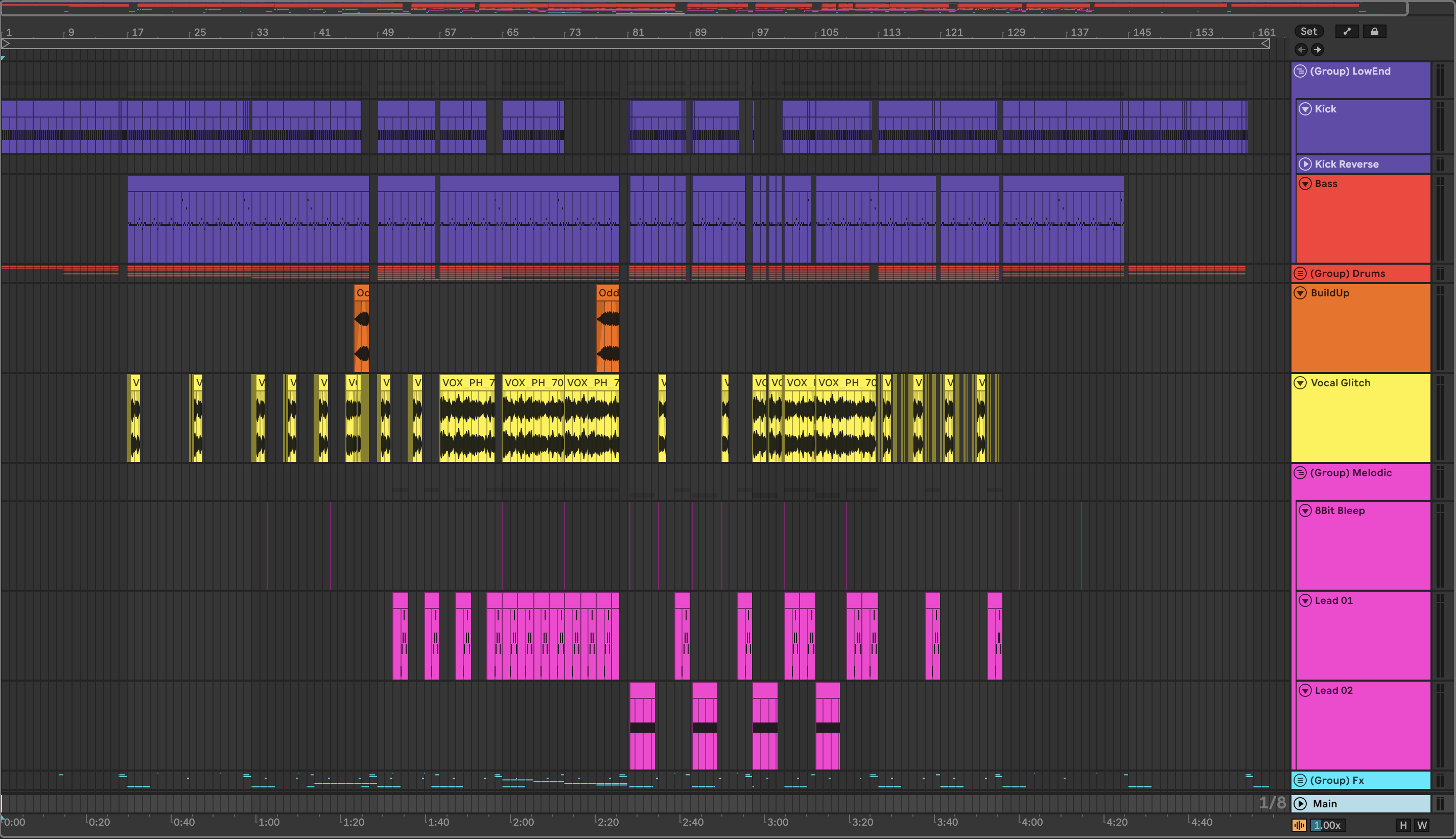Unfold the Main track

coord(1300,804)
